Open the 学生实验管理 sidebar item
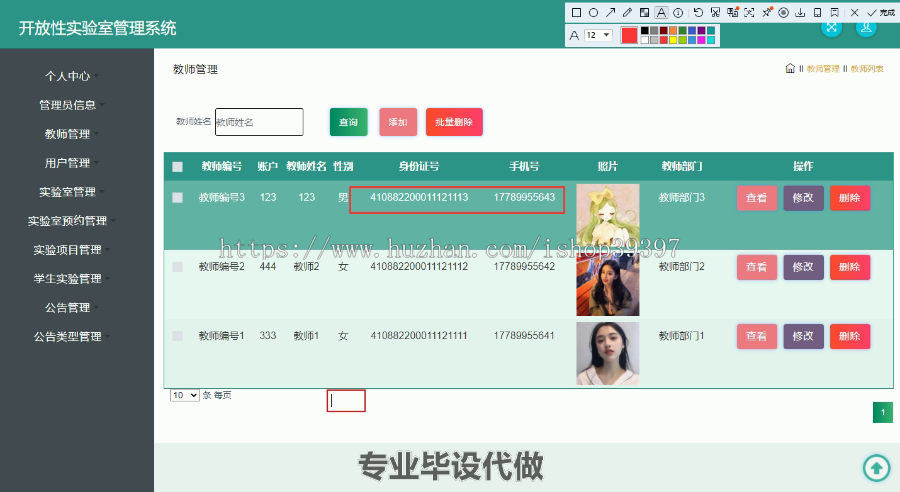 click(x=72, y=278)
